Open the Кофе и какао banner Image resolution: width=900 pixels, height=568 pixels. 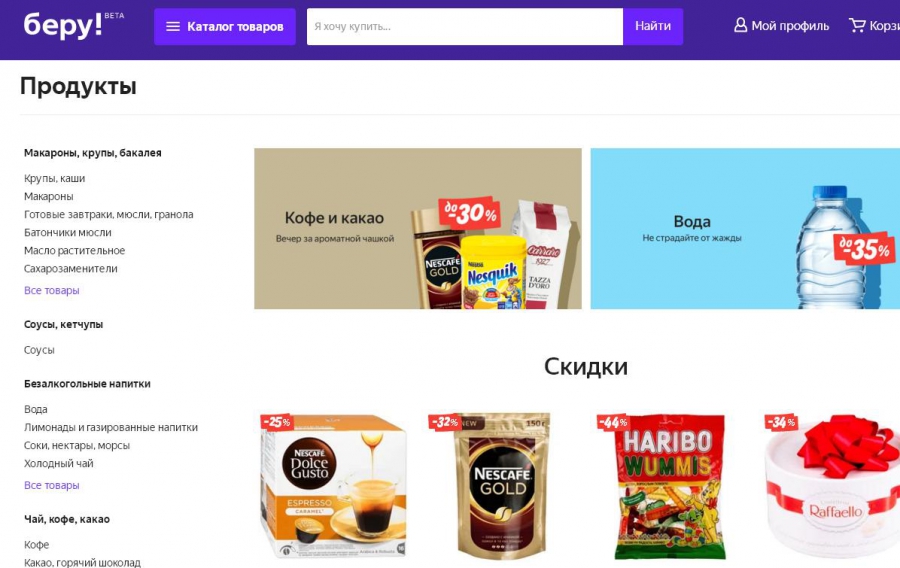418,228
